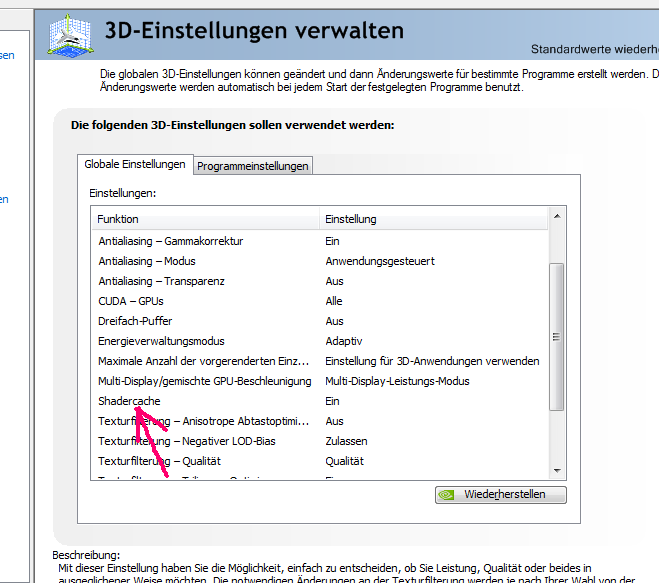Select Texturfilterung – Anisotrope Abtastoptimi... row

pyautogui.click(x=320, y=421)
